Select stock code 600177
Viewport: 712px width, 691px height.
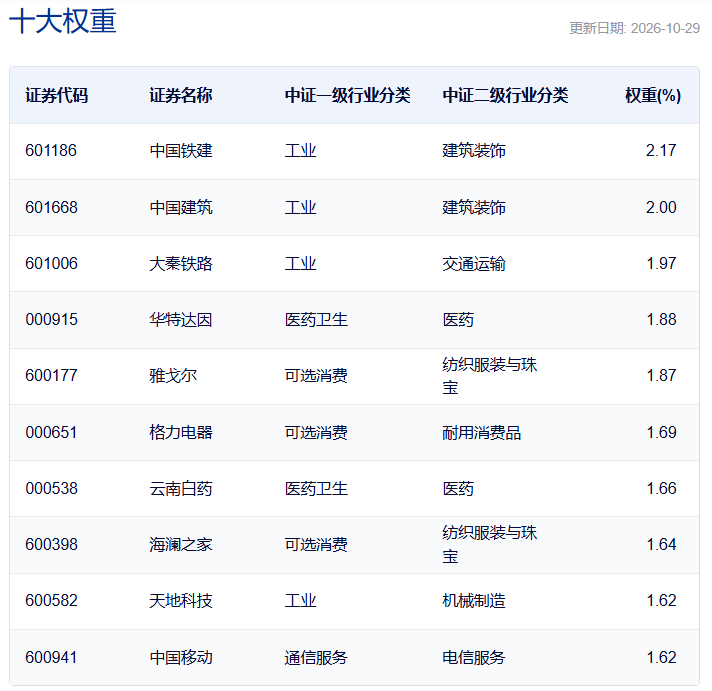pyautogui.click(x=51, y=375)
